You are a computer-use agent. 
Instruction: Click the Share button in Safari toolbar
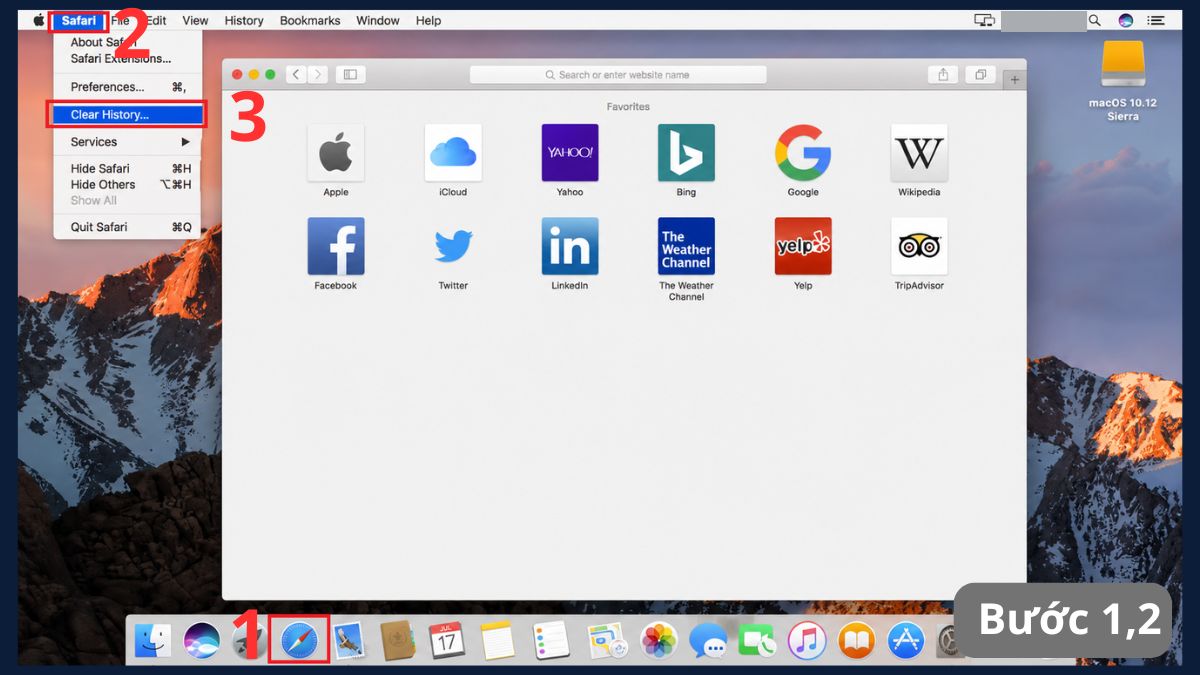click(942, 75)
